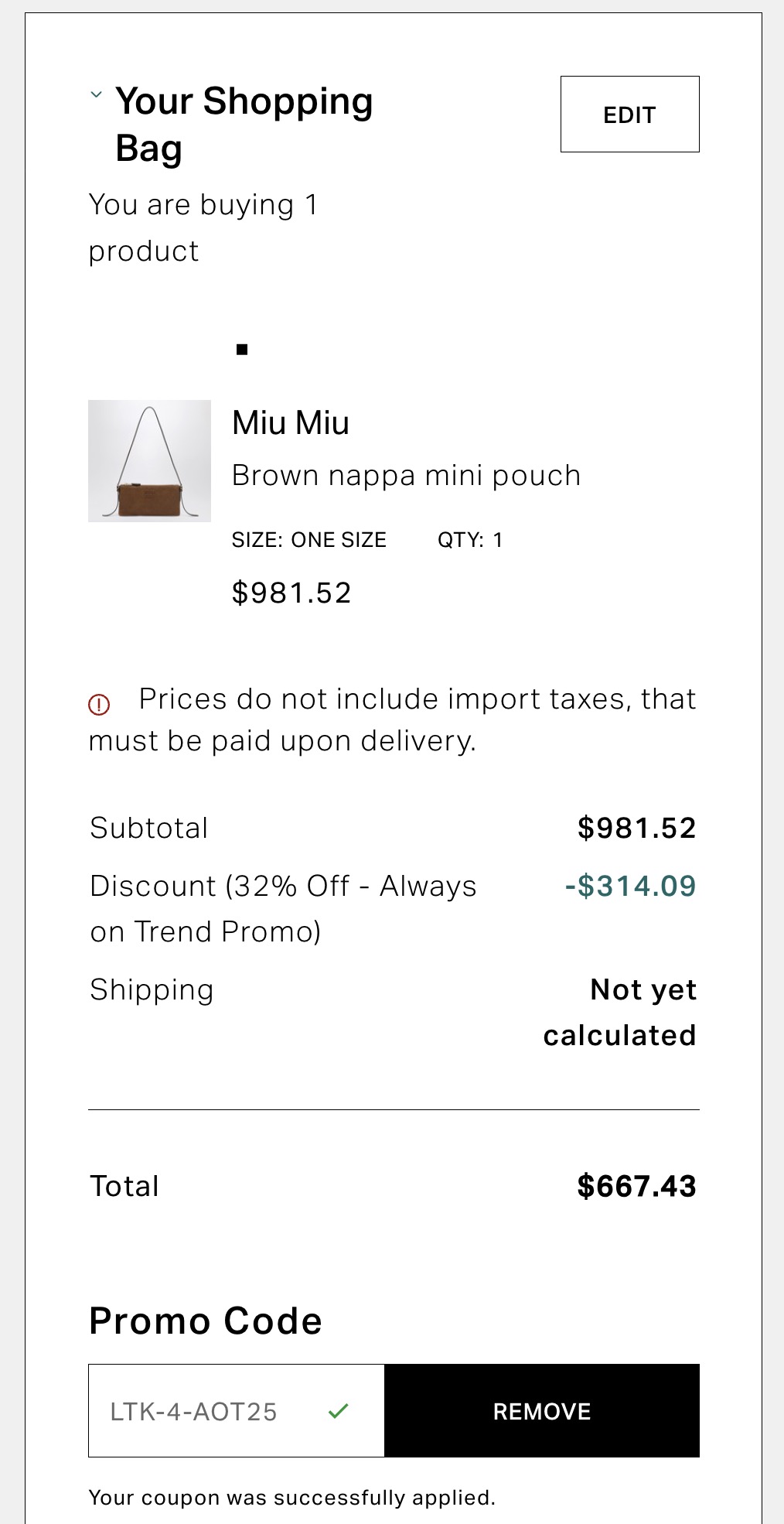
Task: Click the Your Shopping Bag heading
Action: [244, 125]
